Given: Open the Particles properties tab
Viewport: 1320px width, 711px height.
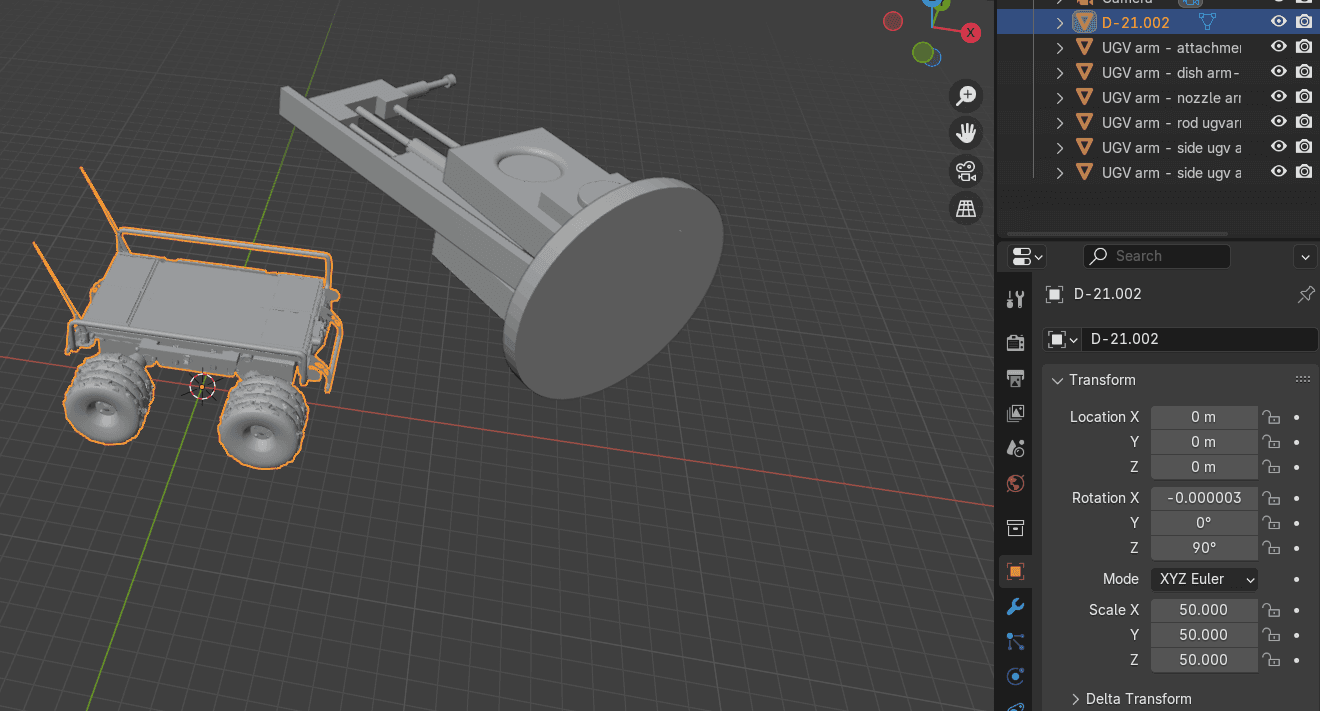Looking at the screenshot, I should tap(1015, 642).
